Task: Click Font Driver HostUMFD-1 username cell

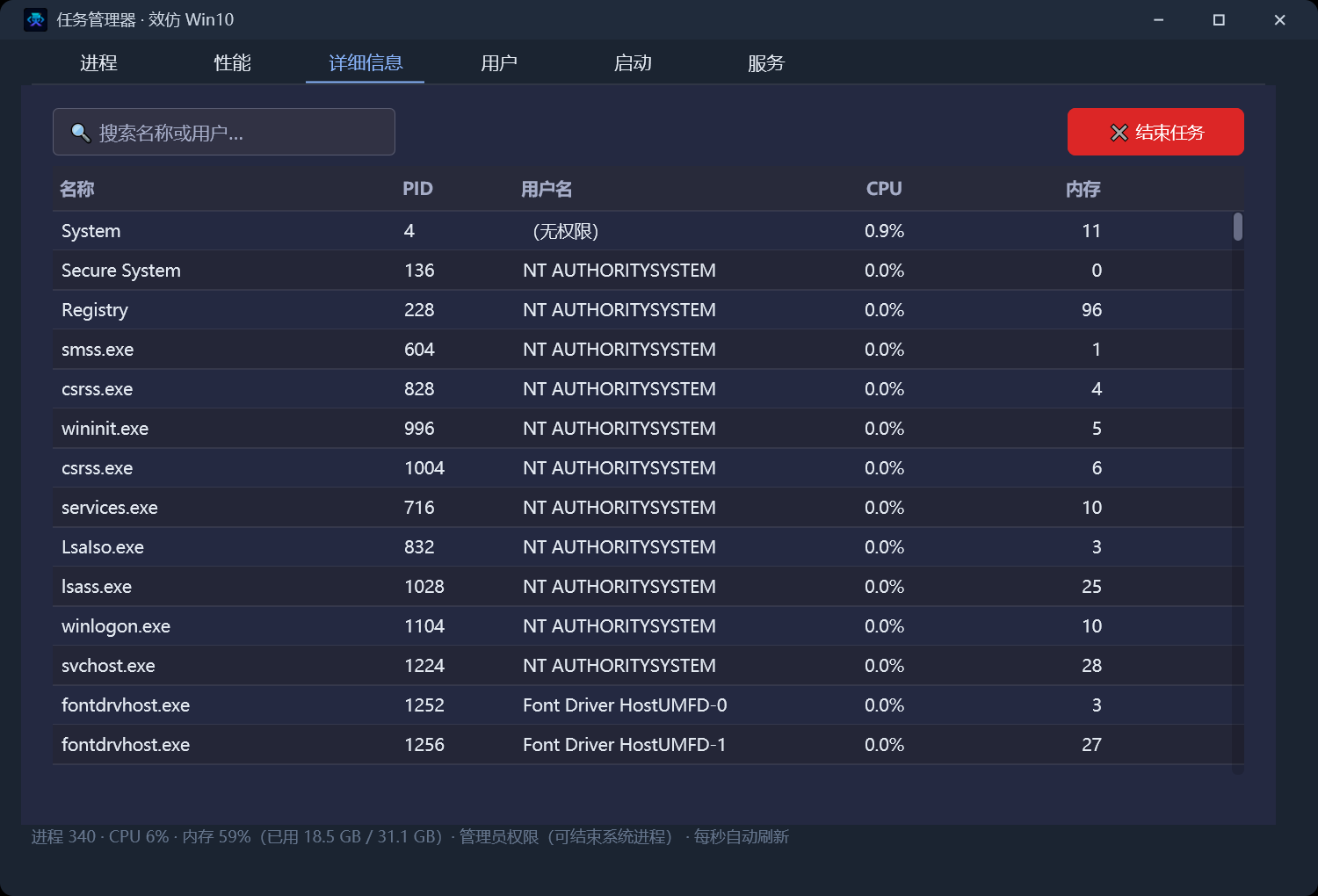Action: (x=625, y=745)
